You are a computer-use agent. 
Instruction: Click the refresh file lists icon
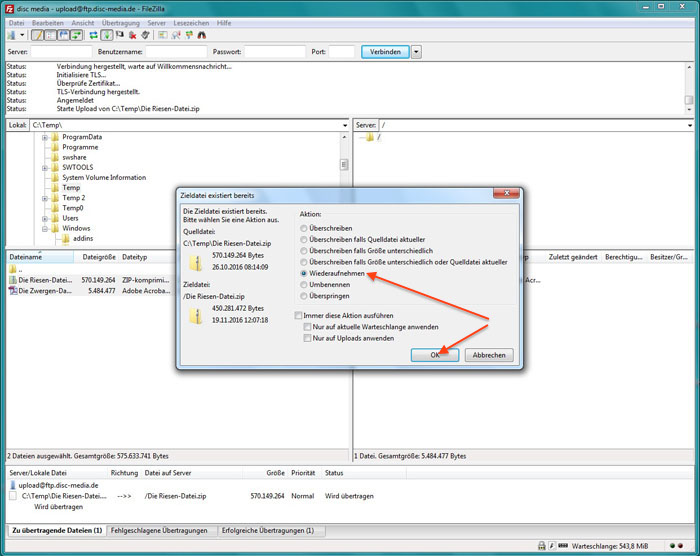(x=93, y=35)
